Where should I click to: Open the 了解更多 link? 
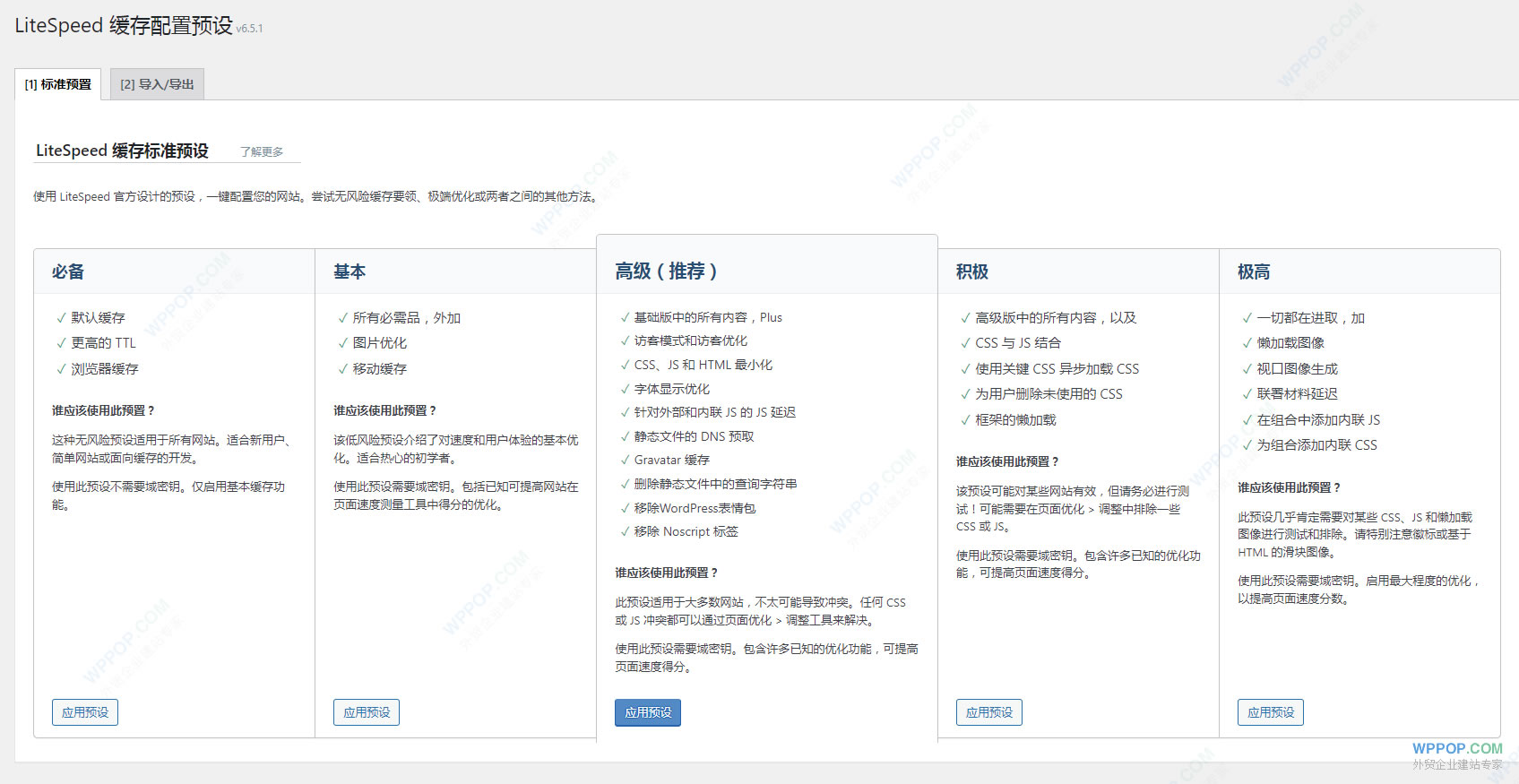262,152
